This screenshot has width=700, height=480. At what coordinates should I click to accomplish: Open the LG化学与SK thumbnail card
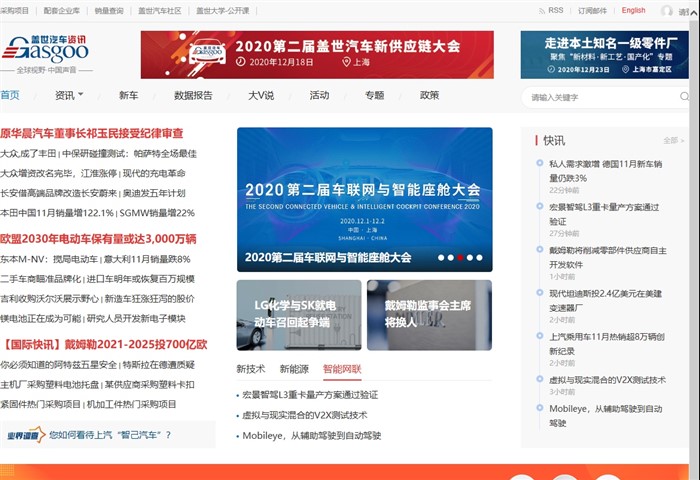299,315
